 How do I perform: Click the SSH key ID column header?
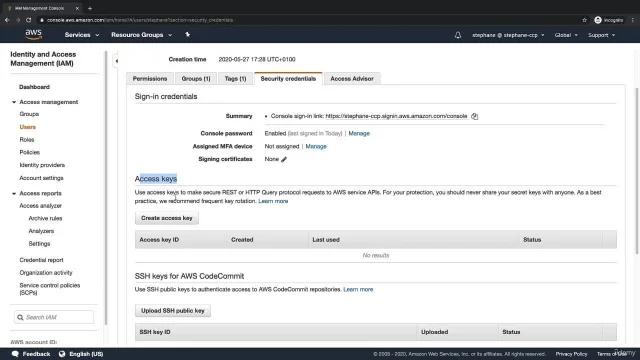tap(276, 332)
